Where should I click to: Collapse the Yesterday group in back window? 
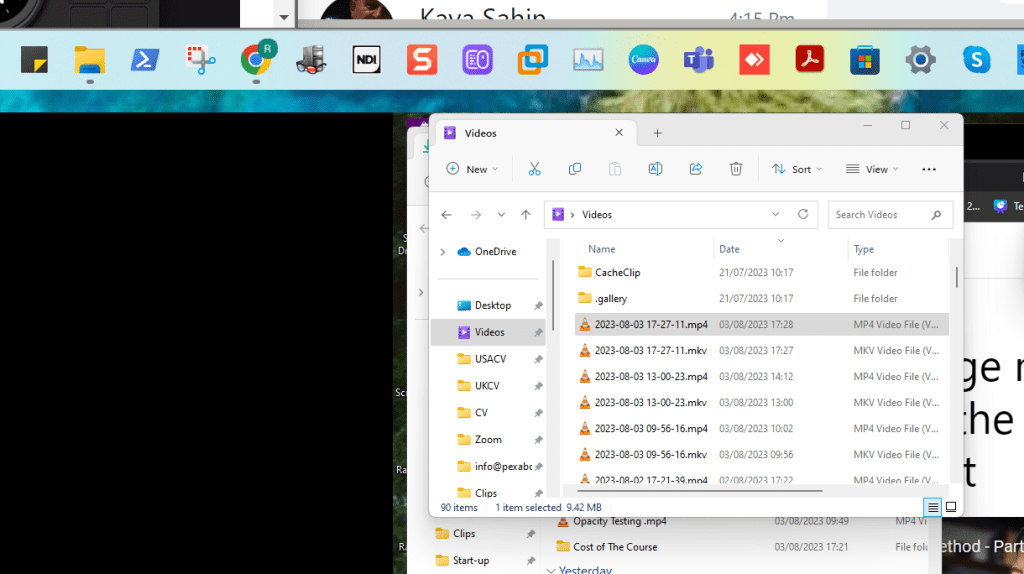[551, 570]
